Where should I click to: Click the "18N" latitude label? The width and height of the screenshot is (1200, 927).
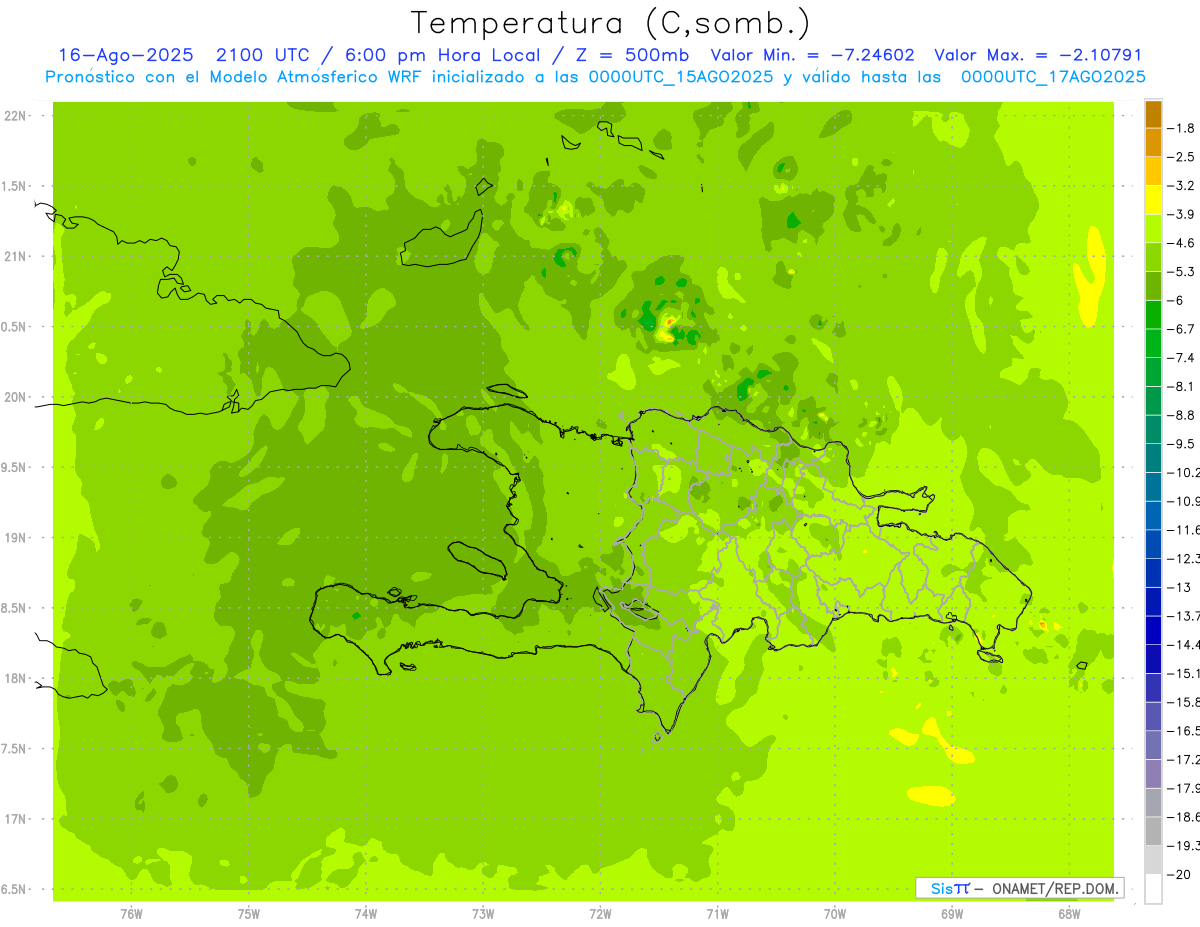(15, 678)
